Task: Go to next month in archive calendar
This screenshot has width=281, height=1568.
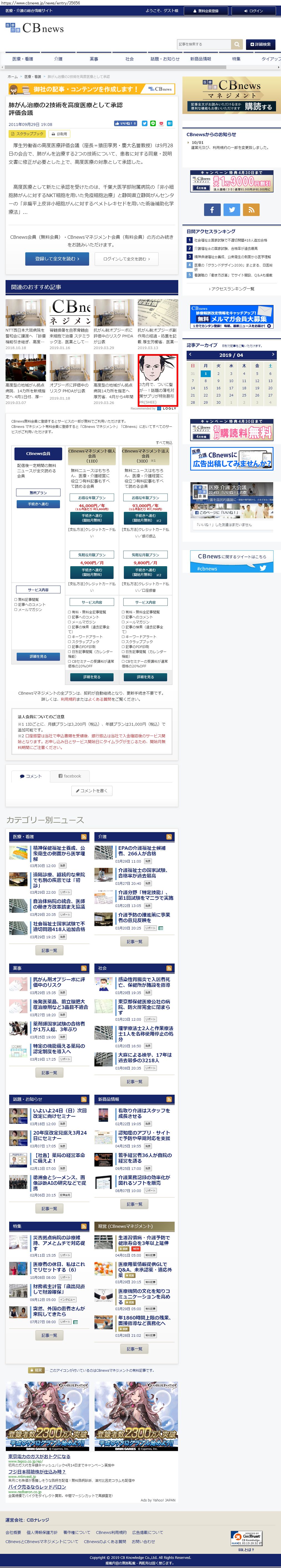Action: [271, 354]
